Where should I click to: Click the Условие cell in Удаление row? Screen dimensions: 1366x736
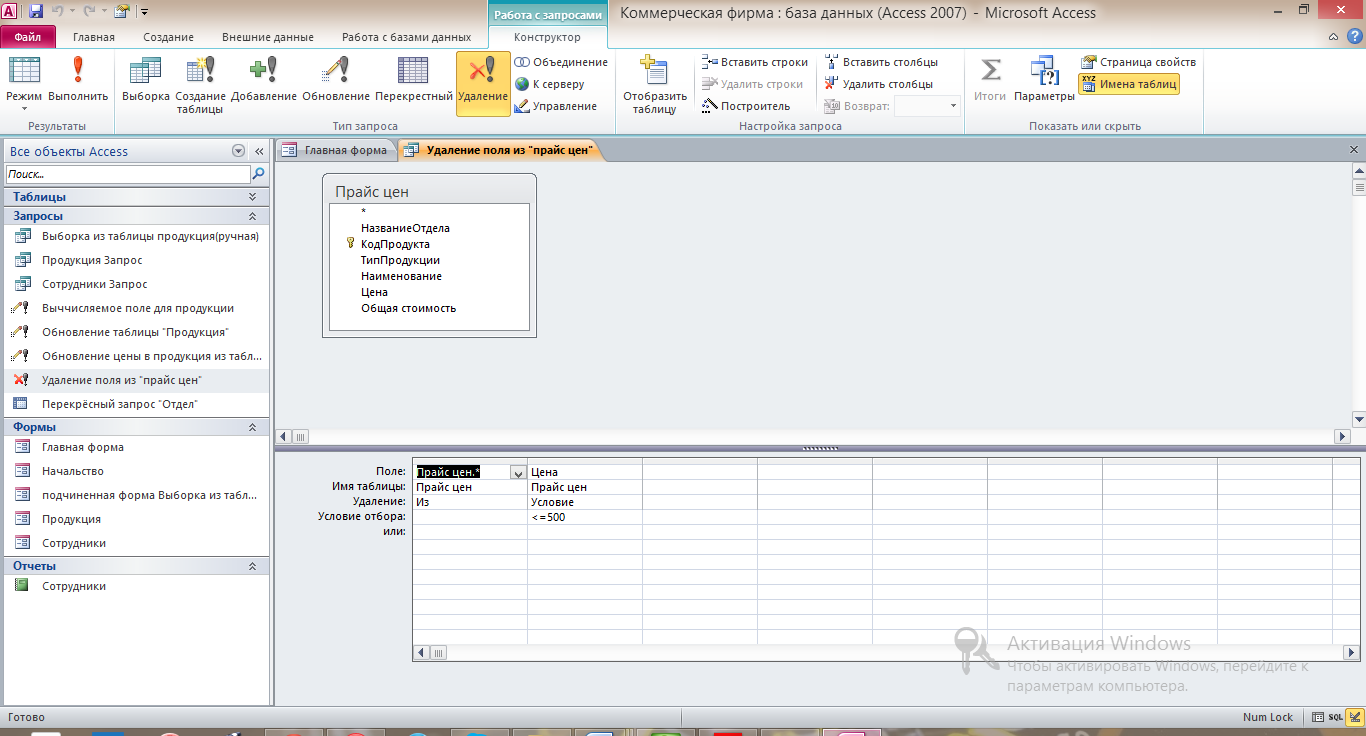click(x=584, y=502)
